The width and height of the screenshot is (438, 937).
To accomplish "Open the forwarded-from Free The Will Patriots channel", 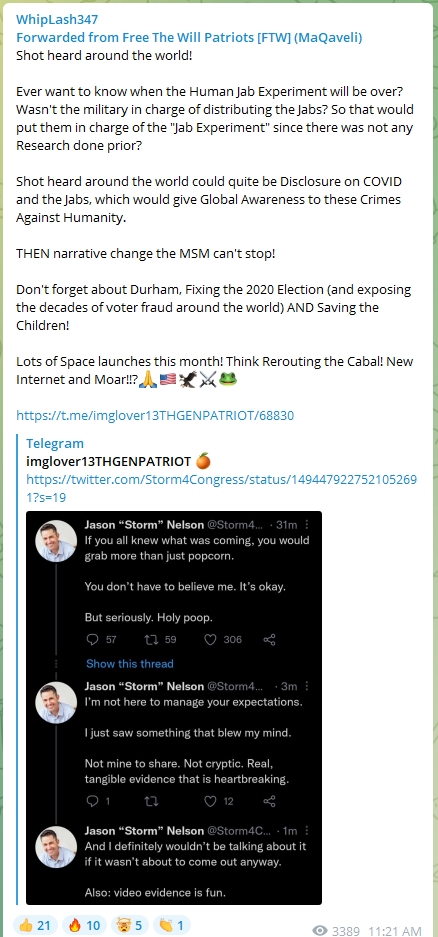I will [x=189, y=38].
